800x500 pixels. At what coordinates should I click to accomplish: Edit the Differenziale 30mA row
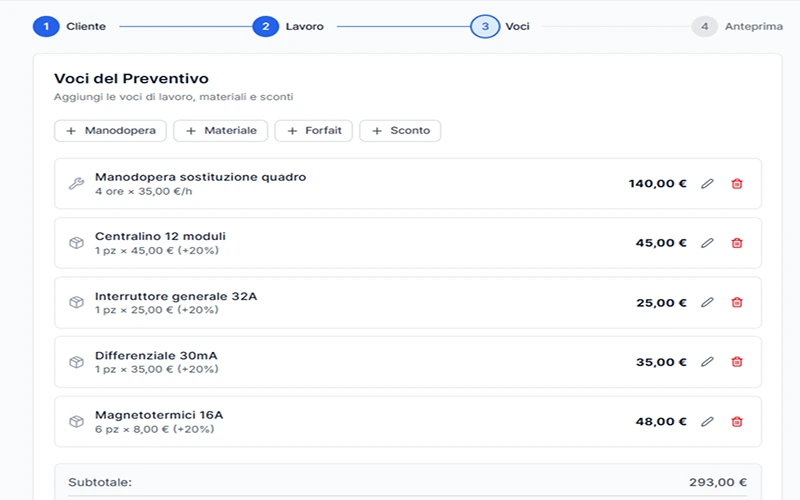click(707, 362)
